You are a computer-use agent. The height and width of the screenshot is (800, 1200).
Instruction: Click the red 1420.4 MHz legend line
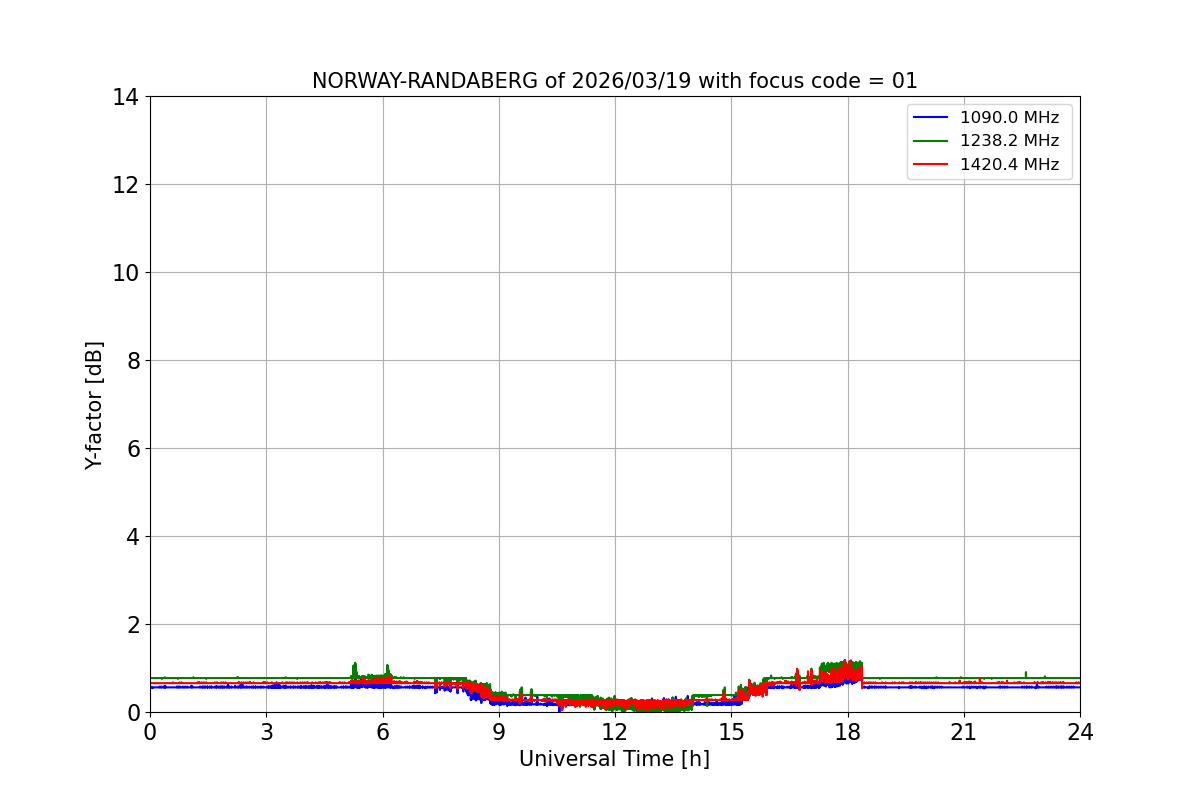[931, 165]
